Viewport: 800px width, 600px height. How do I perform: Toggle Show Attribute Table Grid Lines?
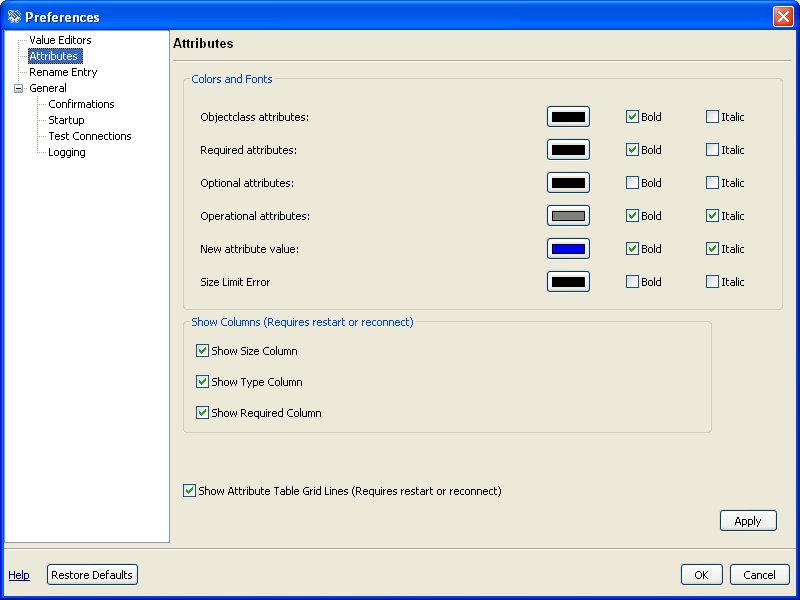point(190,491)
